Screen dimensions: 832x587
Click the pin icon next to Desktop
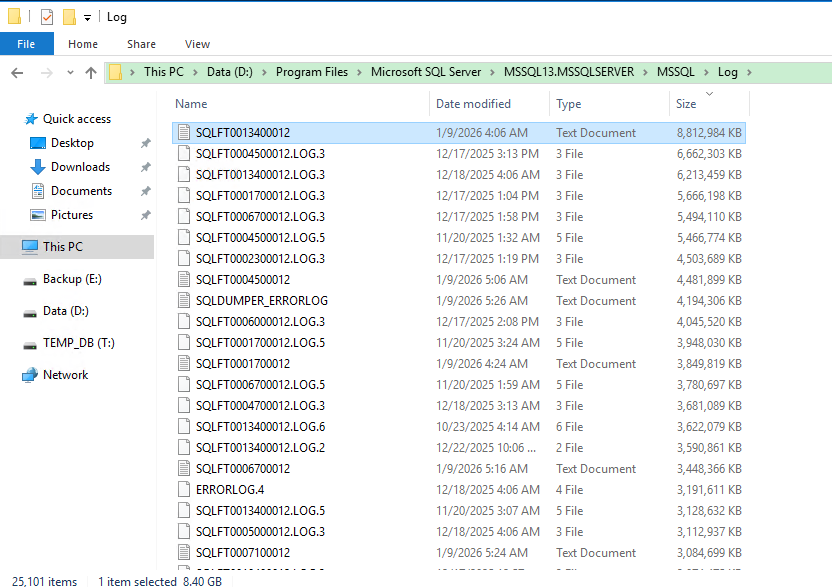(145, 143)
